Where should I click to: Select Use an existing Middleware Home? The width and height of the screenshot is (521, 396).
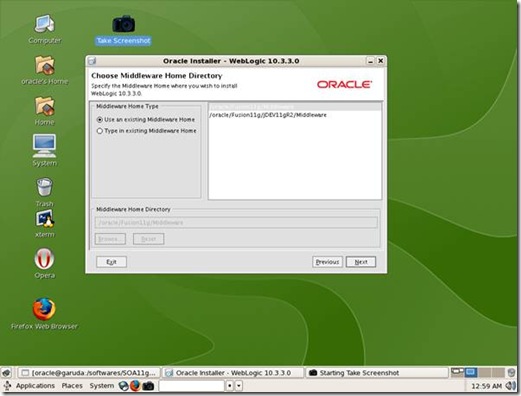tap(146, 119)
